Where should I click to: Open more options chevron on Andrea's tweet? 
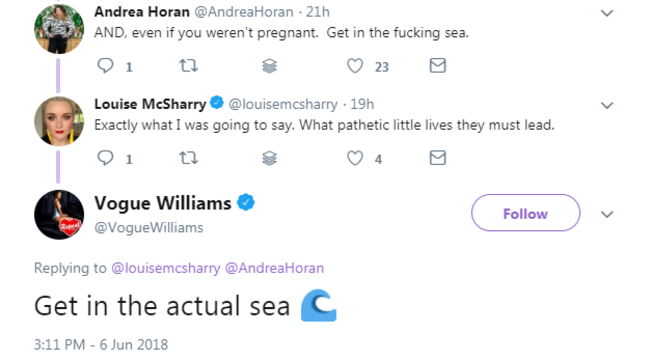[607, 13]
